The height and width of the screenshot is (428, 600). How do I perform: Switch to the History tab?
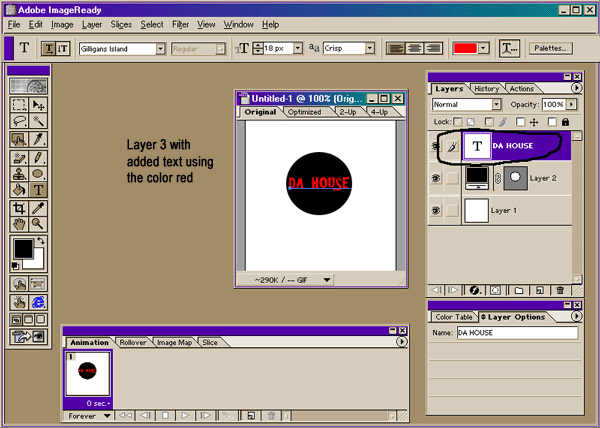[486, 89]
